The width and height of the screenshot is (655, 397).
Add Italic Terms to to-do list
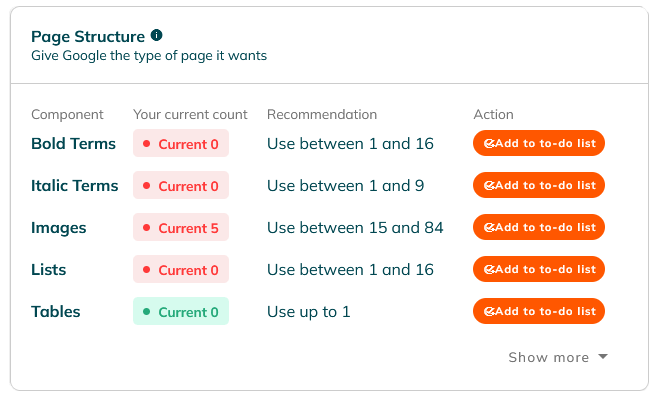click(x=539, y=185)
